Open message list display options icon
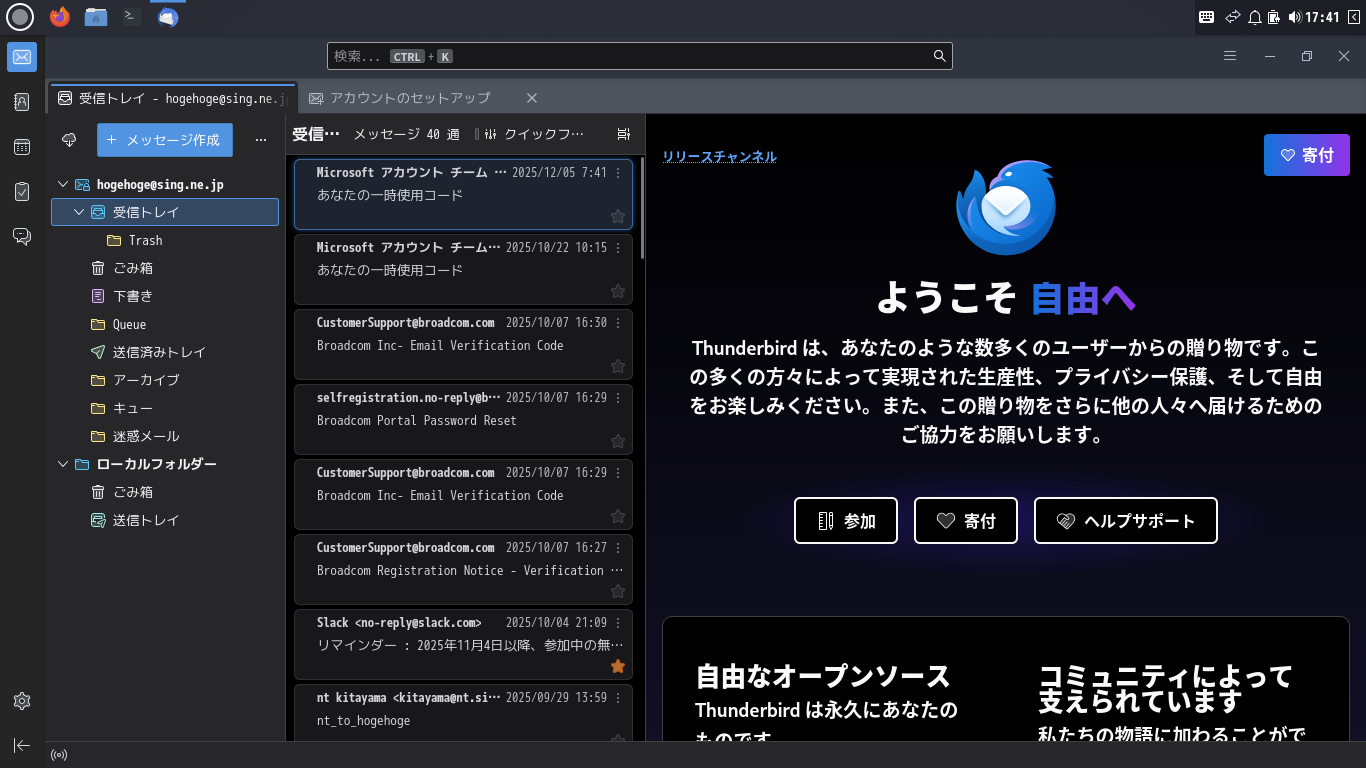Viewport: 1366px width, 768px height. 624,134
